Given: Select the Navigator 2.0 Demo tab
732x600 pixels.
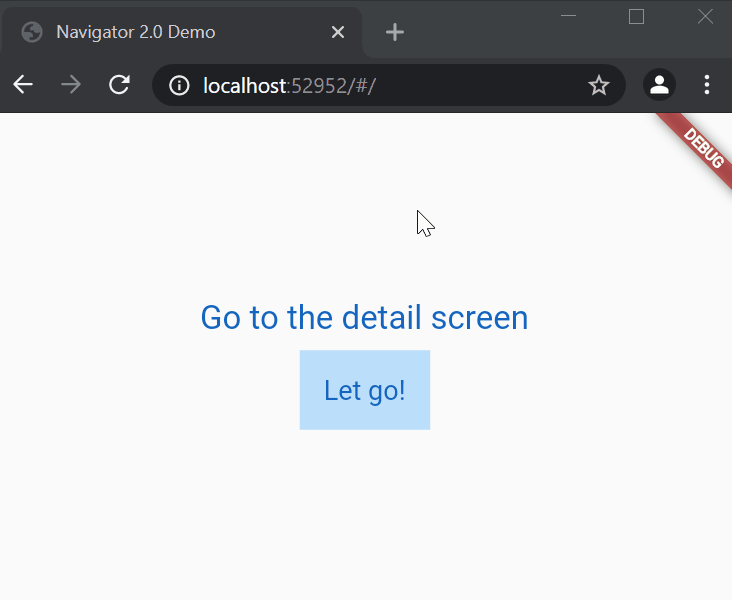Looking at the screenshot, I should click(x=182, y=32).
